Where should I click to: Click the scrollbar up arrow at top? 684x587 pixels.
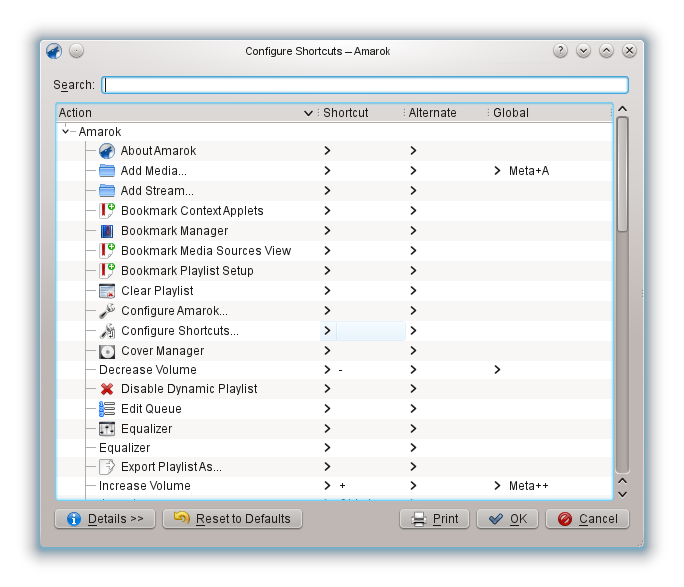pyautogui.click(x=622, y=109)
